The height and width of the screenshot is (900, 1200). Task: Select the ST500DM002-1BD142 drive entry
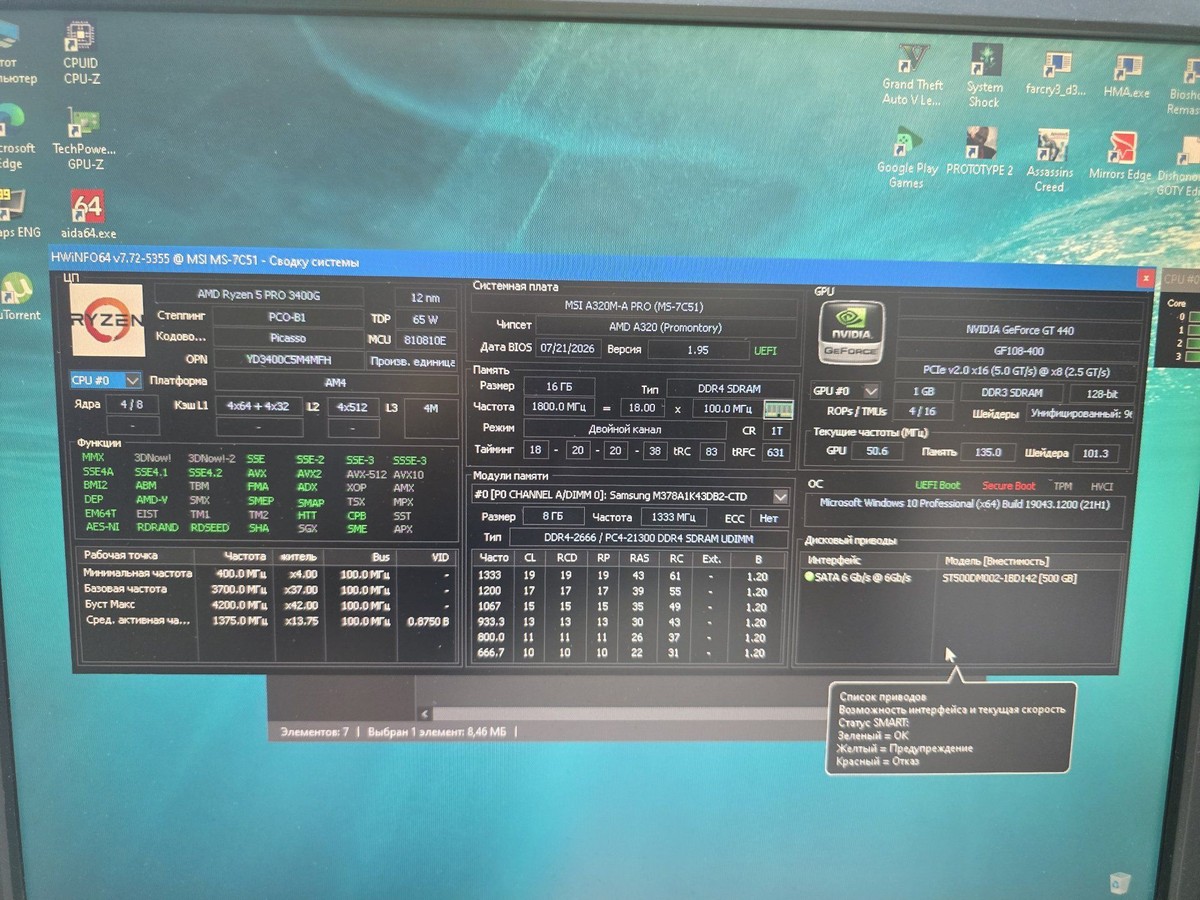[1010, 578]
